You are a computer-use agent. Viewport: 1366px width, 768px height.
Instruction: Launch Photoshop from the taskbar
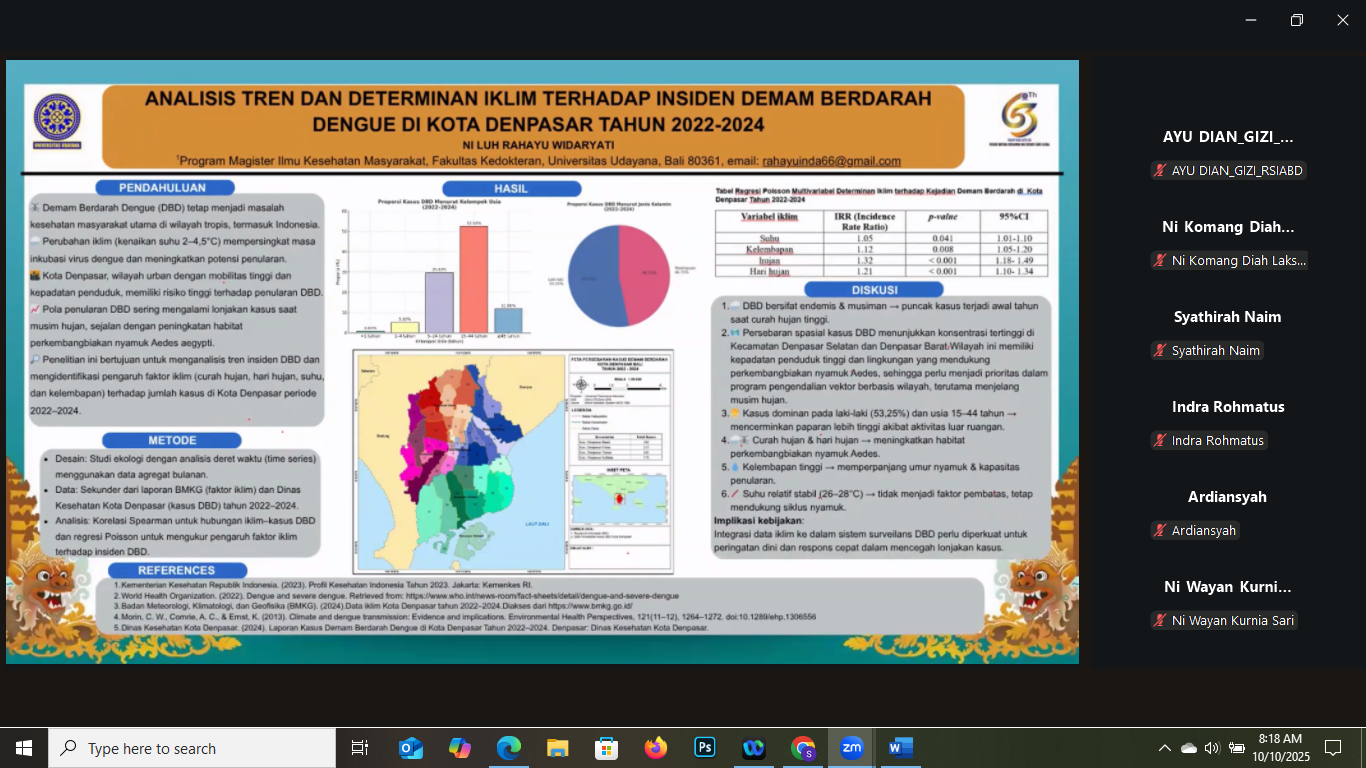705,748
